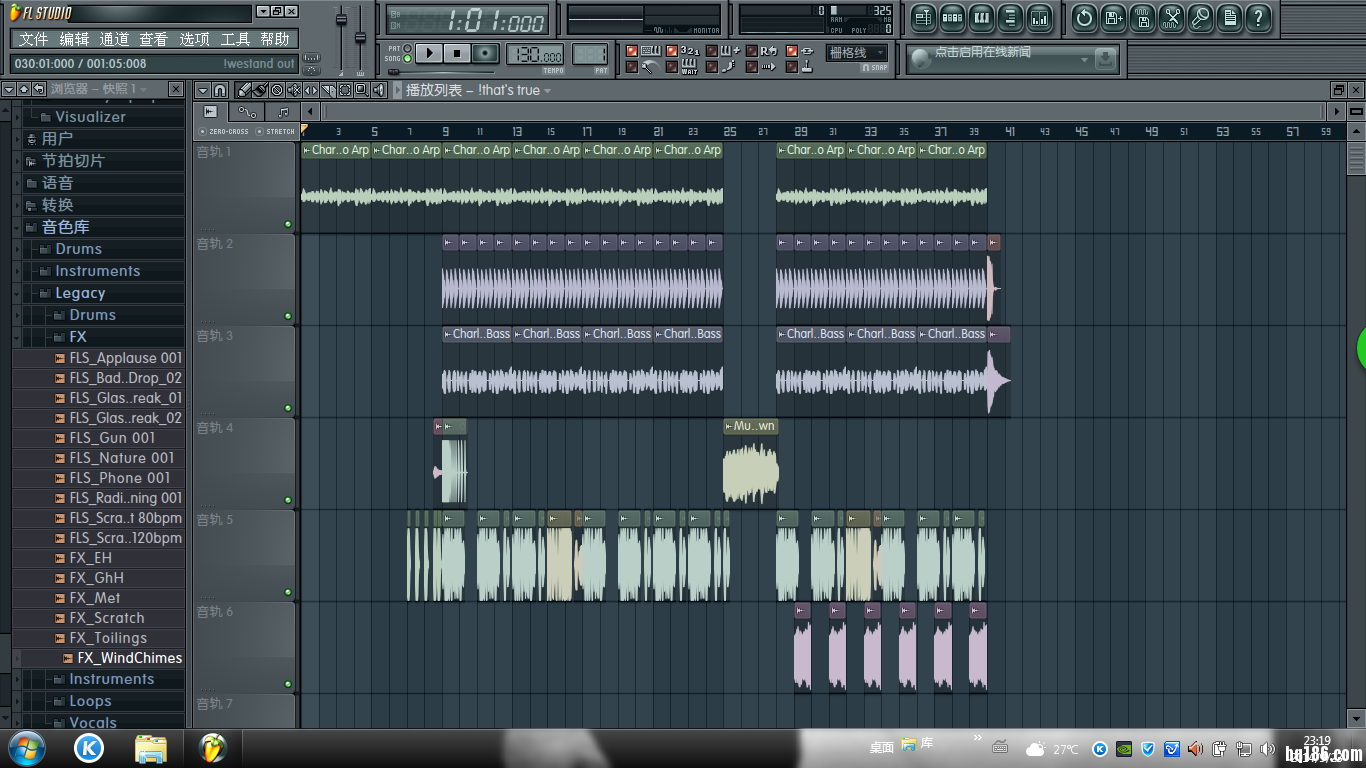Activate the zoom tool in playlist toolbar
This screenshot has width=1366, height=768.
click(362, 90)
